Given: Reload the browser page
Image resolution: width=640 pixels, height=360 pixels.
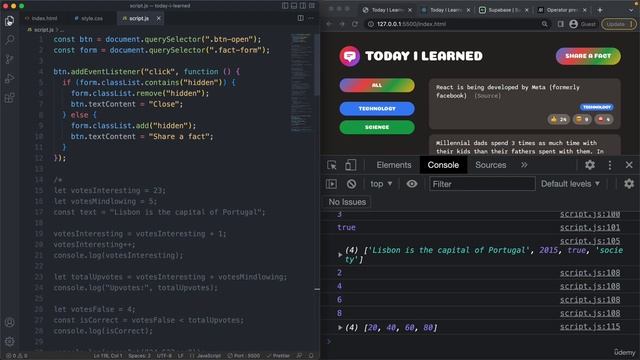Looking at the screenshot, I should (355, 24).
